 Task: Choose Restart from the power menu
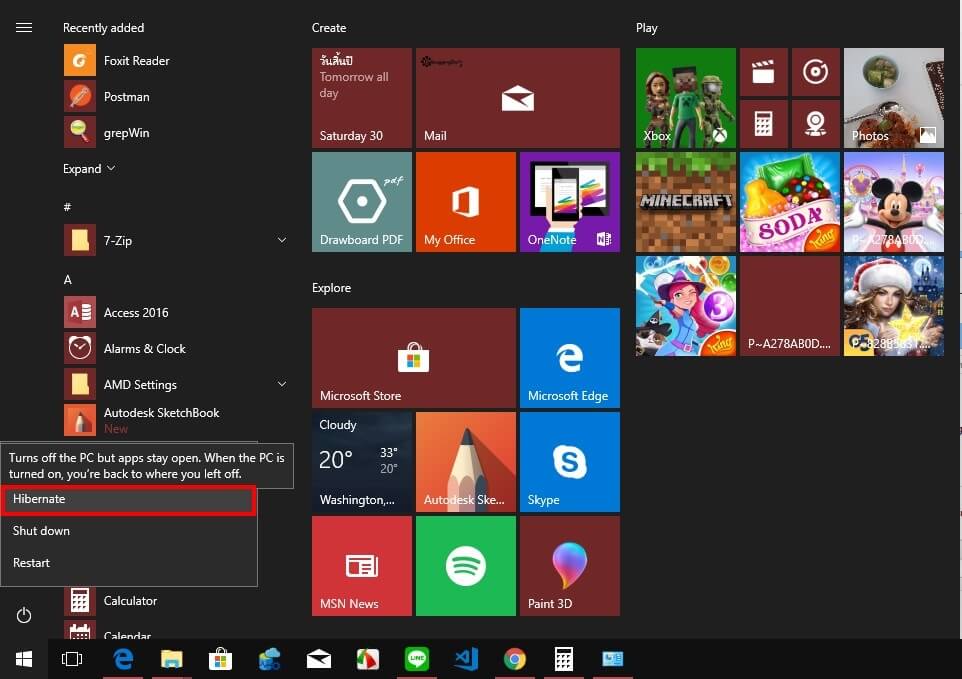pyautogui.click(x=129, y=563)
